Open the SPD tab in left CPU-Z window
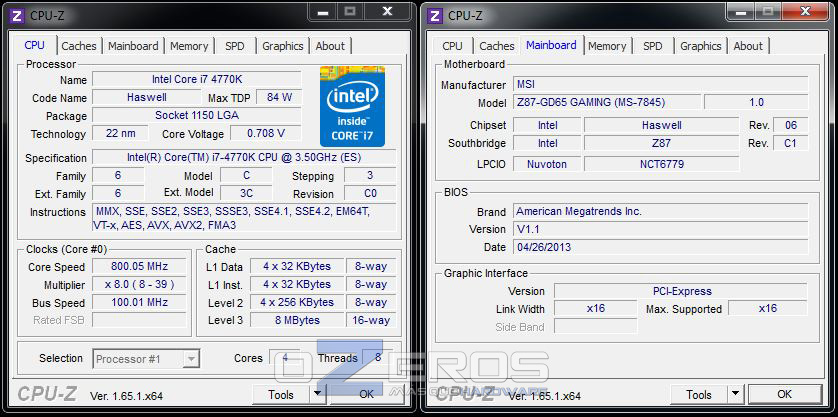 click(235, 46)
